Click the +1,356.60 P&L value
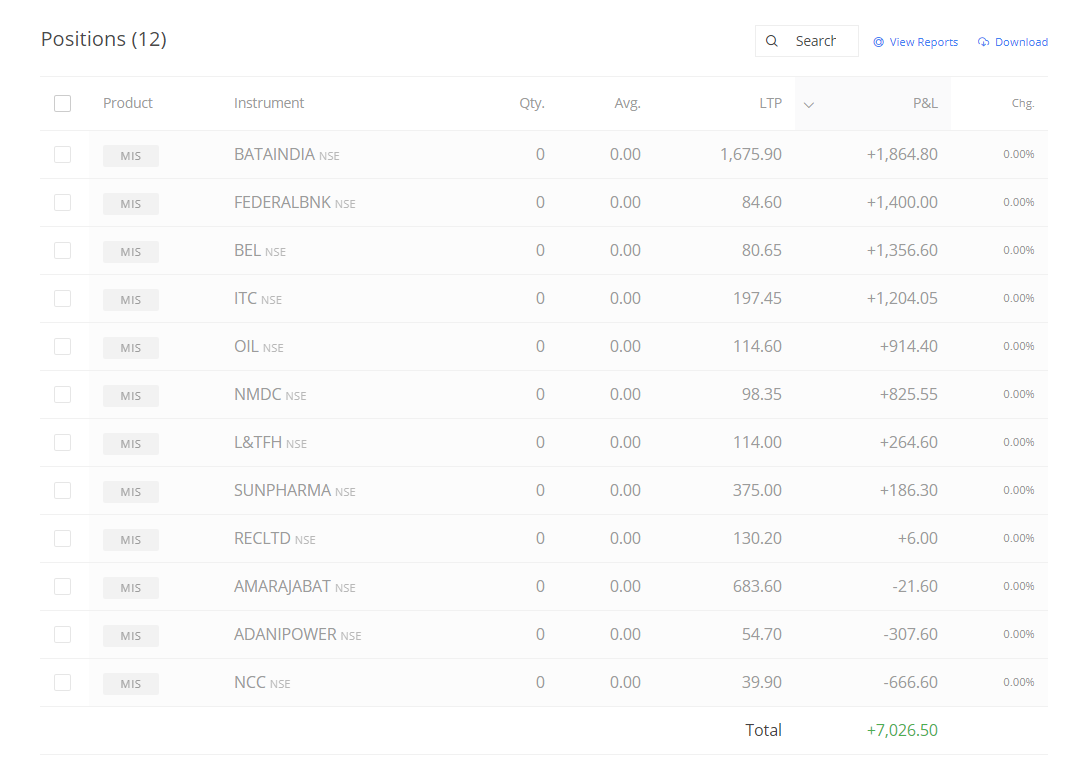Viewport: 1066px width, 757px height. pyautogui.click(x=901, y=250)
